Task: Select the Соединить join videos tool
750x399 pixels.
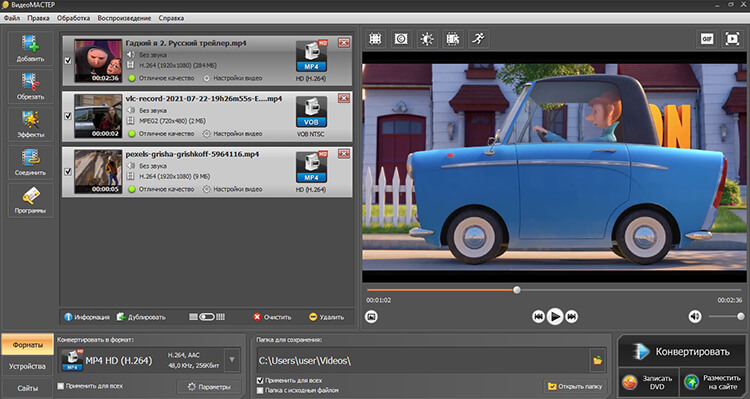Action: 30,162
